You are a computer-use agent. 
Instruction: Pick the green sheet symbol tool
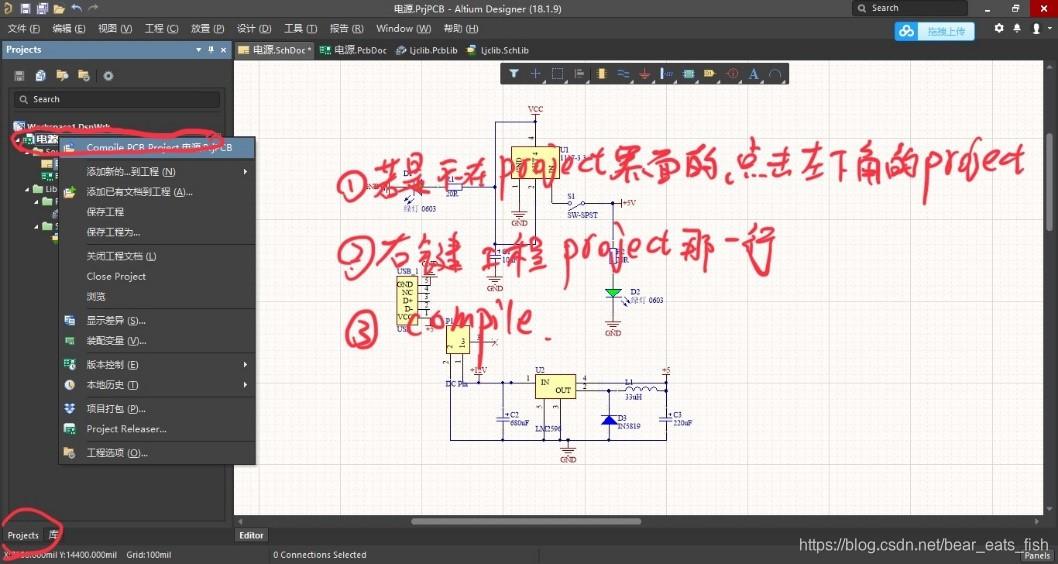688,74
